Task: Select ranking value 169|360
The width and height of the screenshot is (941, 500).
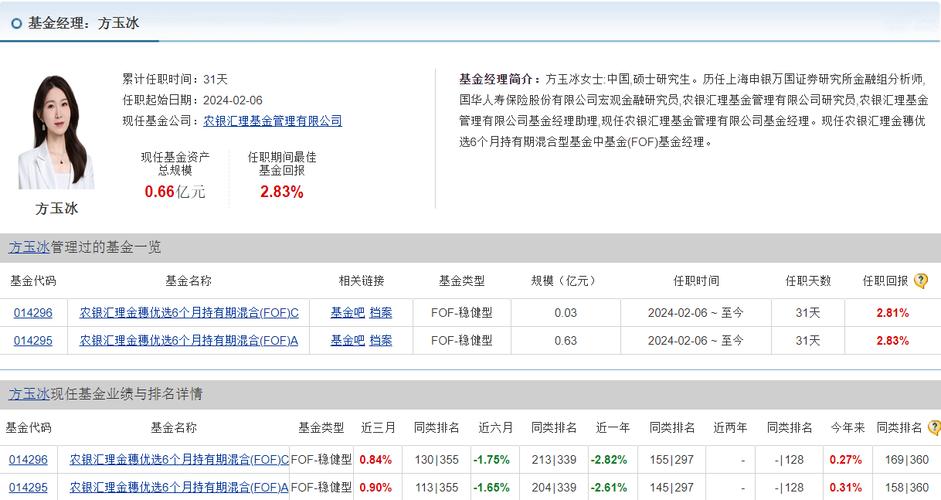Action: (x=907, y=460)
